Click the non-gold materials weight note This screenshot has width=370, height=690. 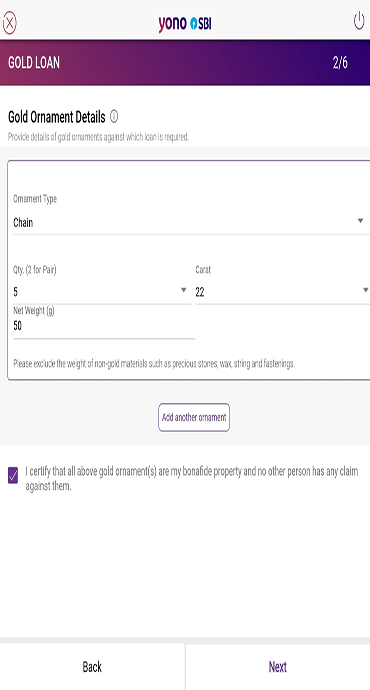point(154,364)
